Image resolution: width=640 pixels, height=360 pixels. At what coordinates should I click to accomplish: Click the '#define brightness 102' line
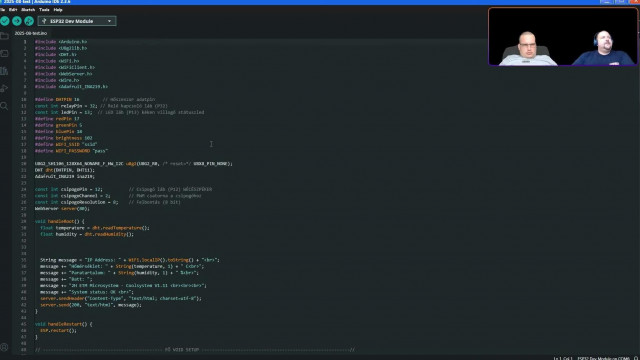pyautogui.click(x=63, y=138)
